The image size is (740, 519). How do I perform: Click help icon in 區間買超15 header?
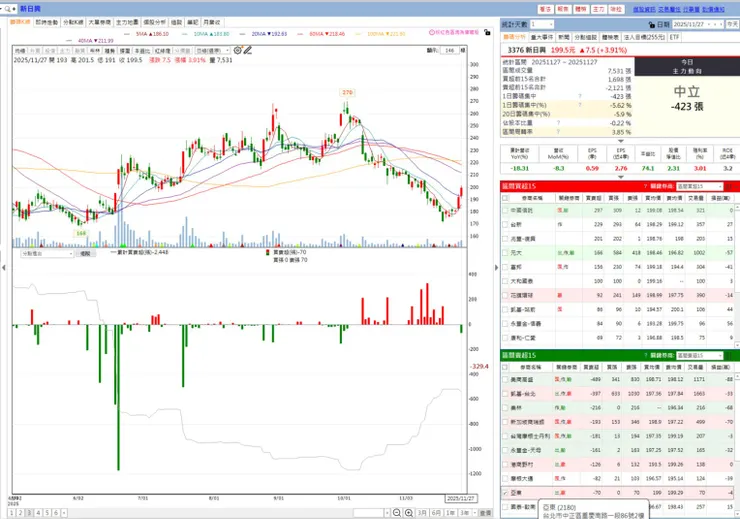645,186
